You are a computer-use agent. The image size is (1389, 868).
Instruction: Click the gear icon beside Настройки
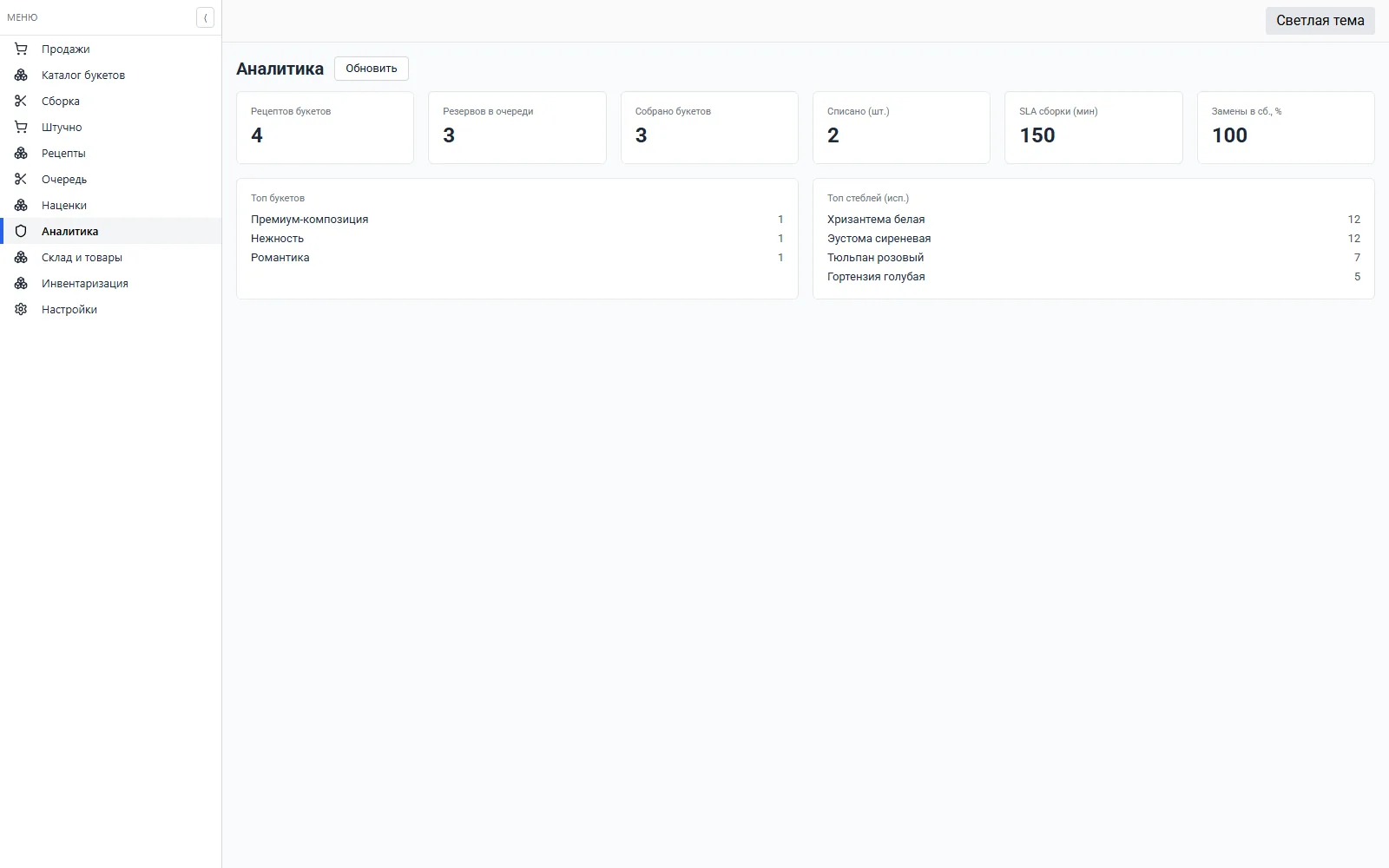coord(21,309)
